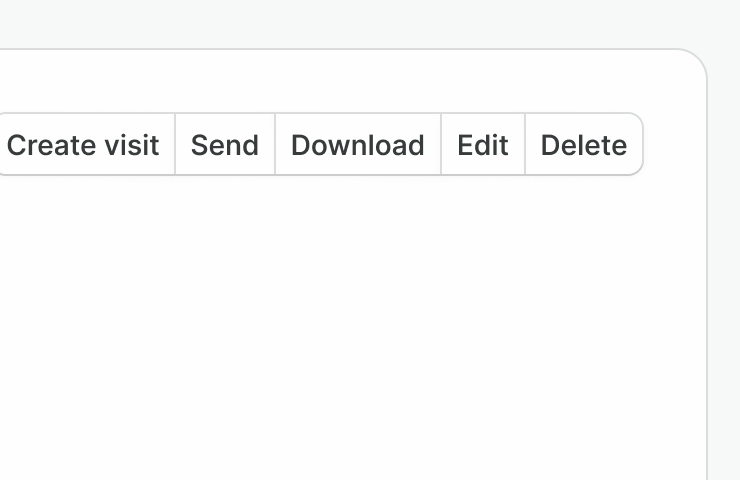Select the Delete option
Viewport: 740px width, 480px height.
584,145
